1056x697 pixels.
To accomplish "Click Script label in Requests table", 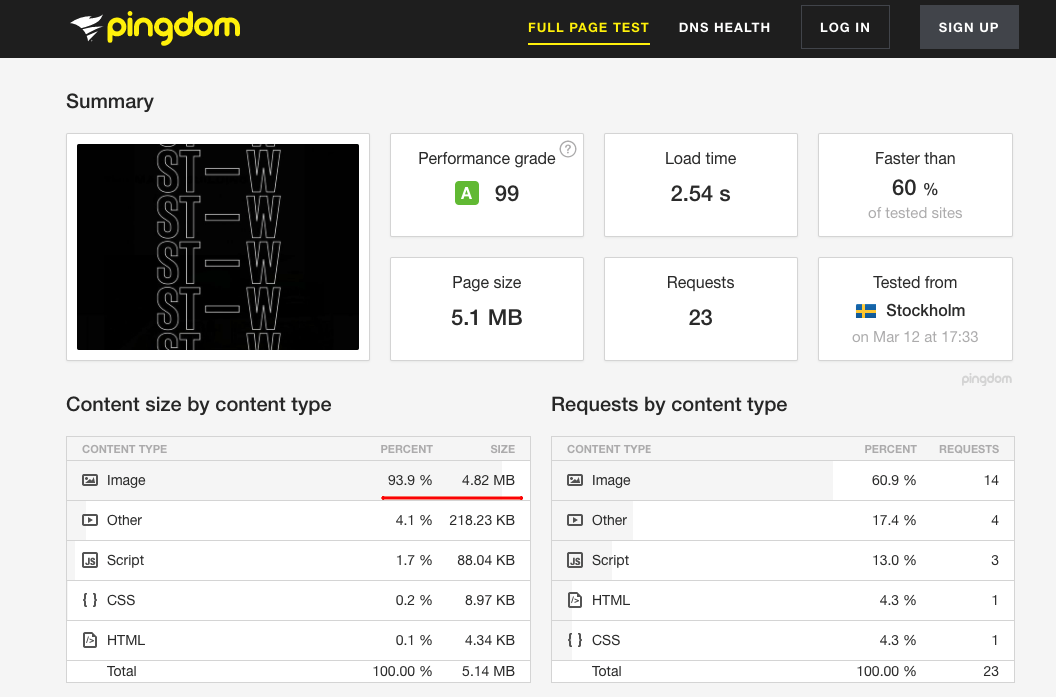I will (610, 560).
